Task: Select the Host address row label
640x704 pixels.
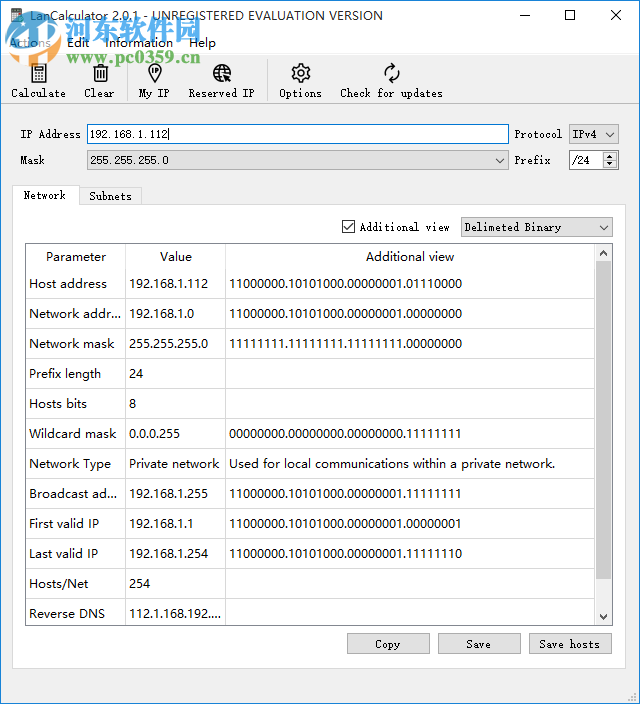Action: [x=68, y=284]
